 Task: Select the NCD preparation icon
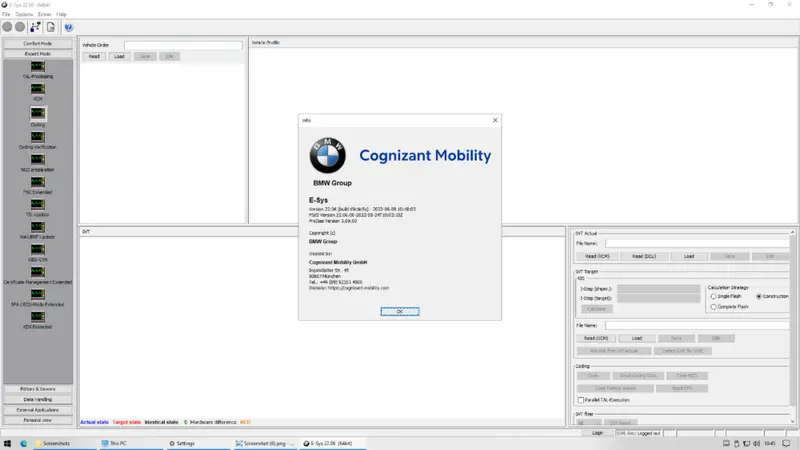coord(37,159)
